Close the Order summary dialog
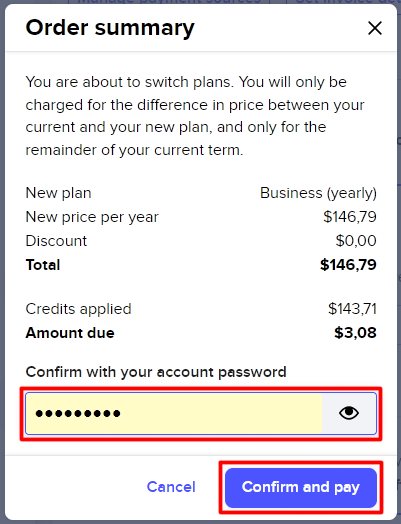 click(x=375, y=28)
